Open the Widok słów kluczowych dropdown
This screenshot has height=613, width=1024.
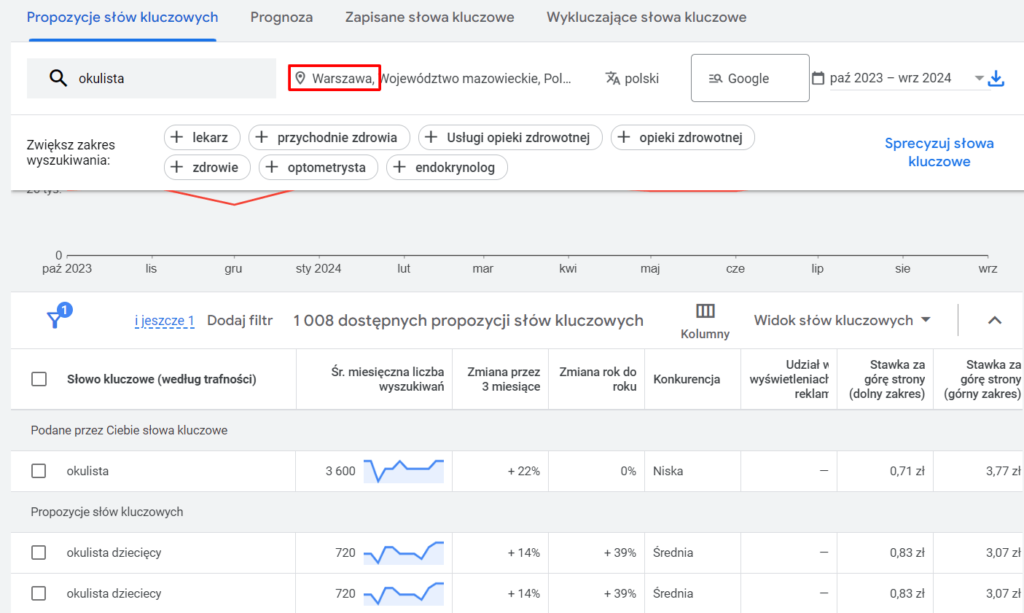842,320
